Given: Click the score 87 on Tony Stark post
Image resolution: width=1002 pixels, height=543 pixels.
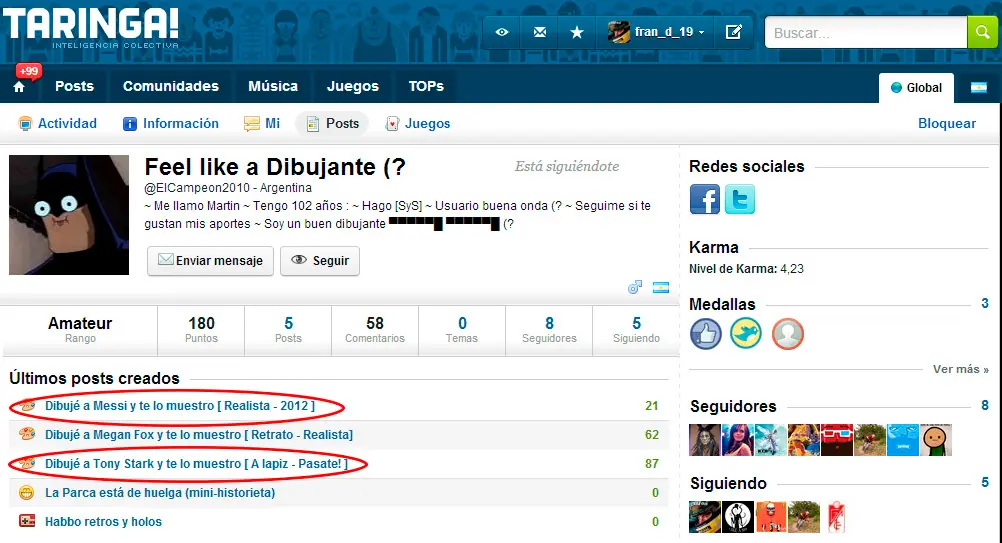Looking at the screenshot, I should click(652, 464).
